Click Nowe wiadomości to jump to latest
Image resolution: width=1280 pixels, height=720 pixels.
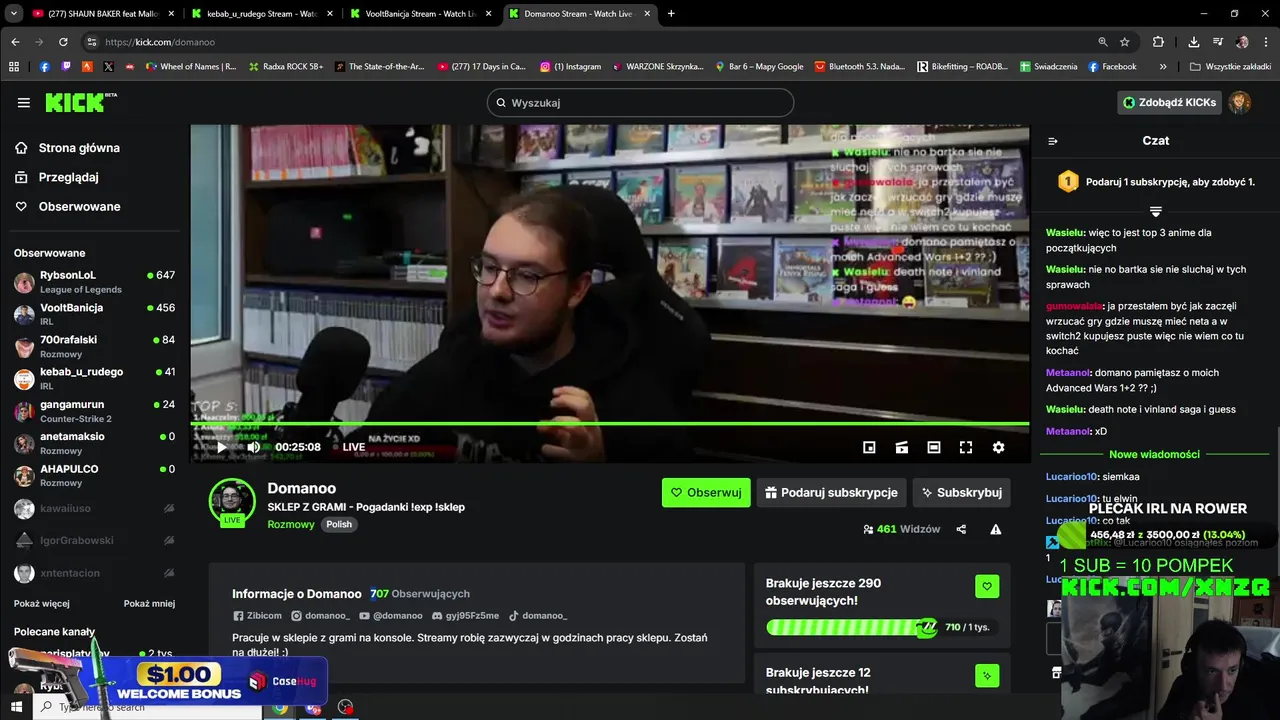[x=1154, y=454]
